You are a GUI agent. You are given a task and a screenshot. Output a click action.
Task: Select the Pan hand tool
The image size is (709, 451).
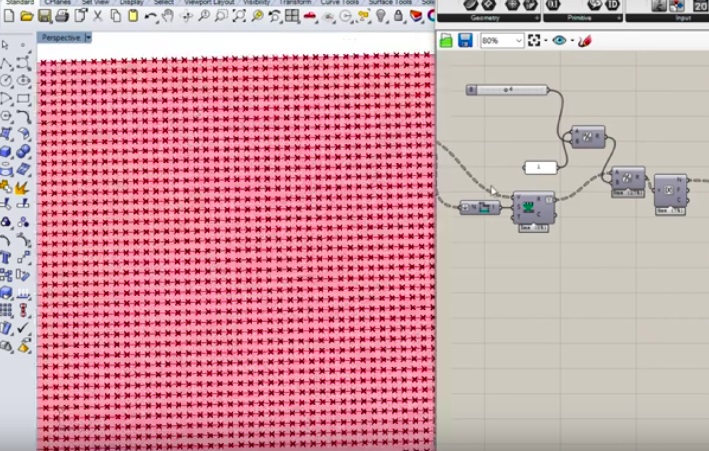click(x=168, y=16)
